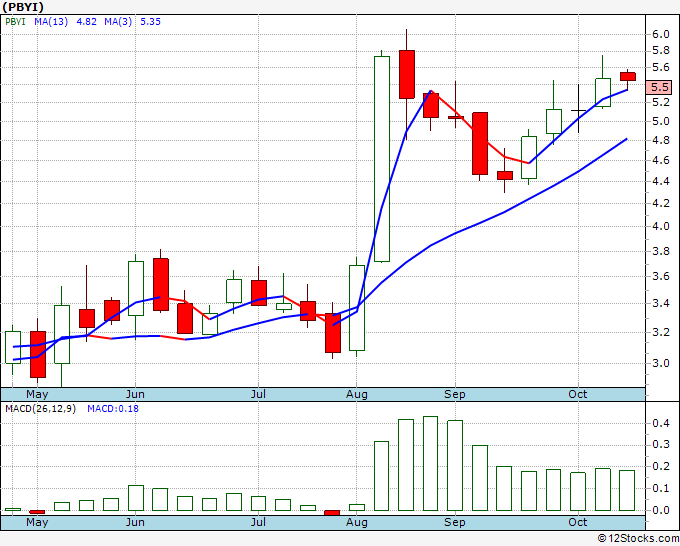The width and height of the screenshot is (680, 546).
Task: Click the MA(3) value 5.35
Action: coord(150,22)
